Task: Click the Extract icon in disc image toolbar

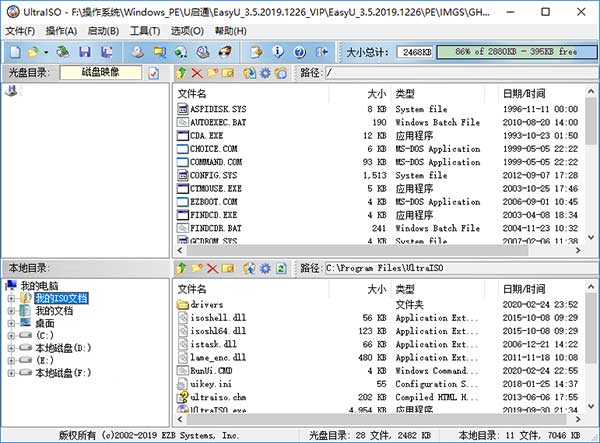Action: click(249, 73)
